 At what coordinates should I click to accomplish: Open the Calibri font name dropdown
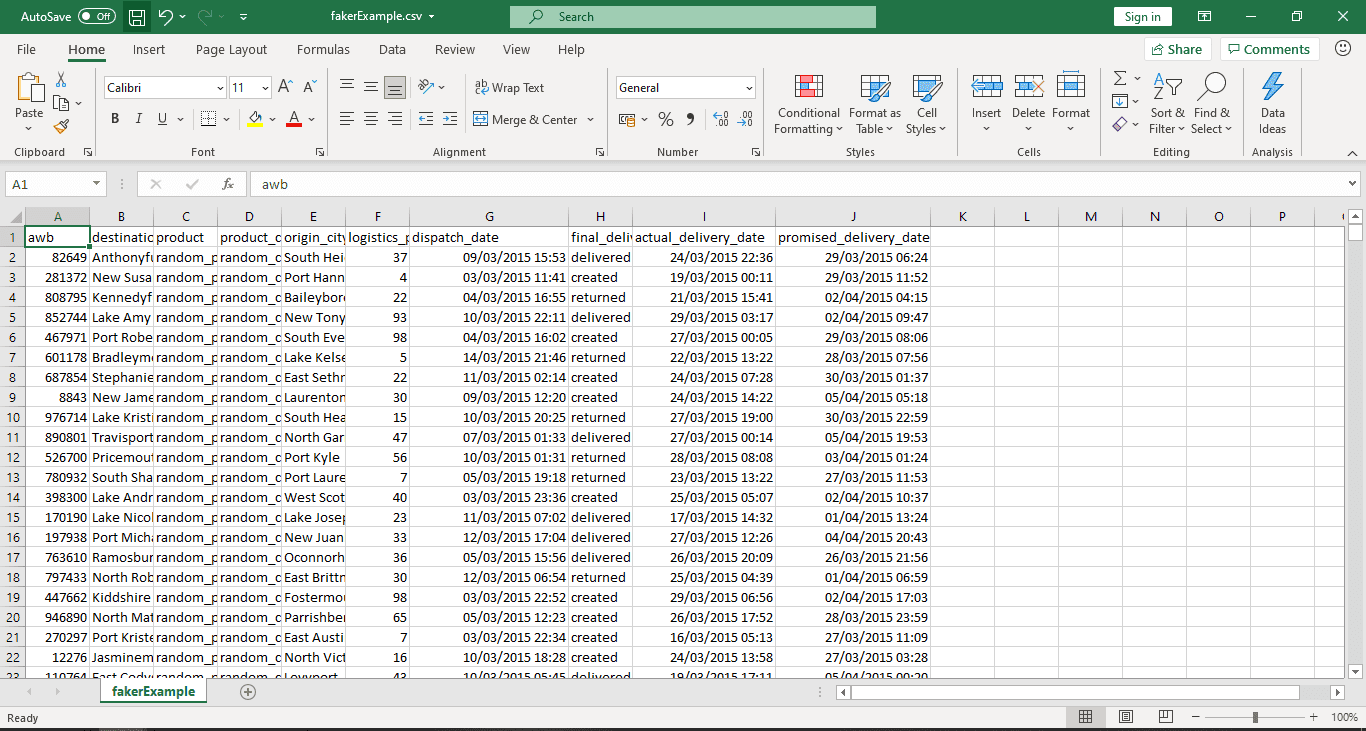(x=220, y=88)
